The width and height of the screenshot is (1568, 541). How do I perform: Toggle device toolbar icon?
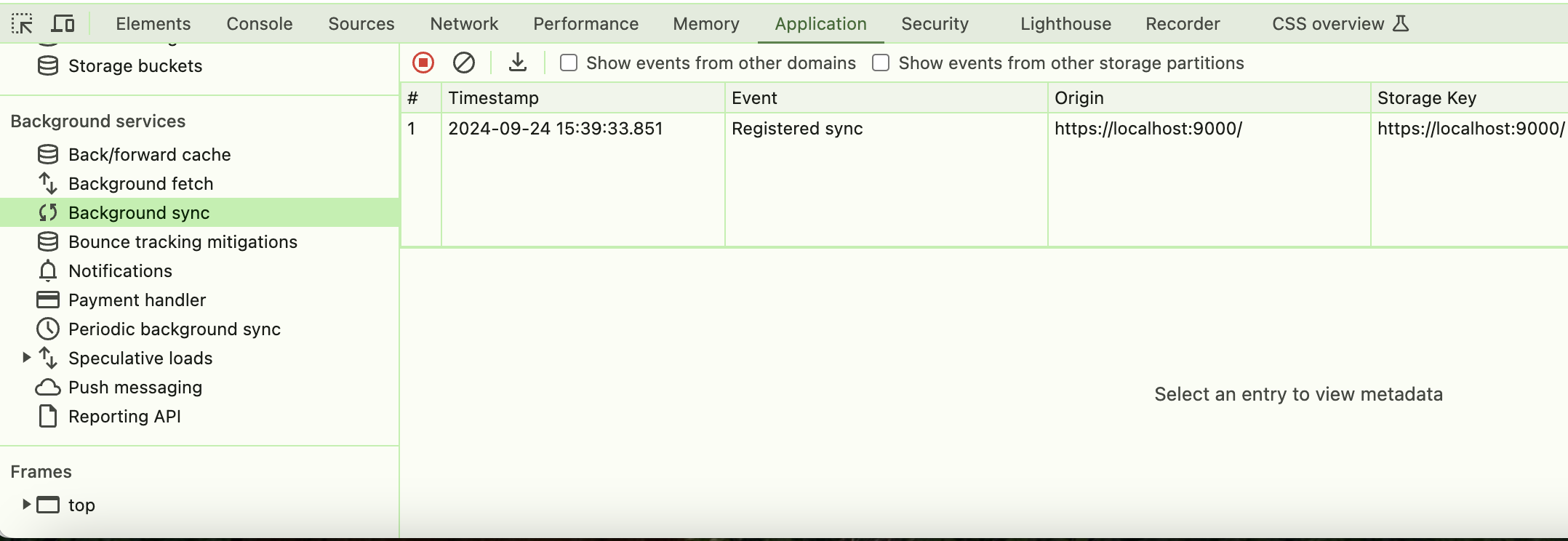63,24
